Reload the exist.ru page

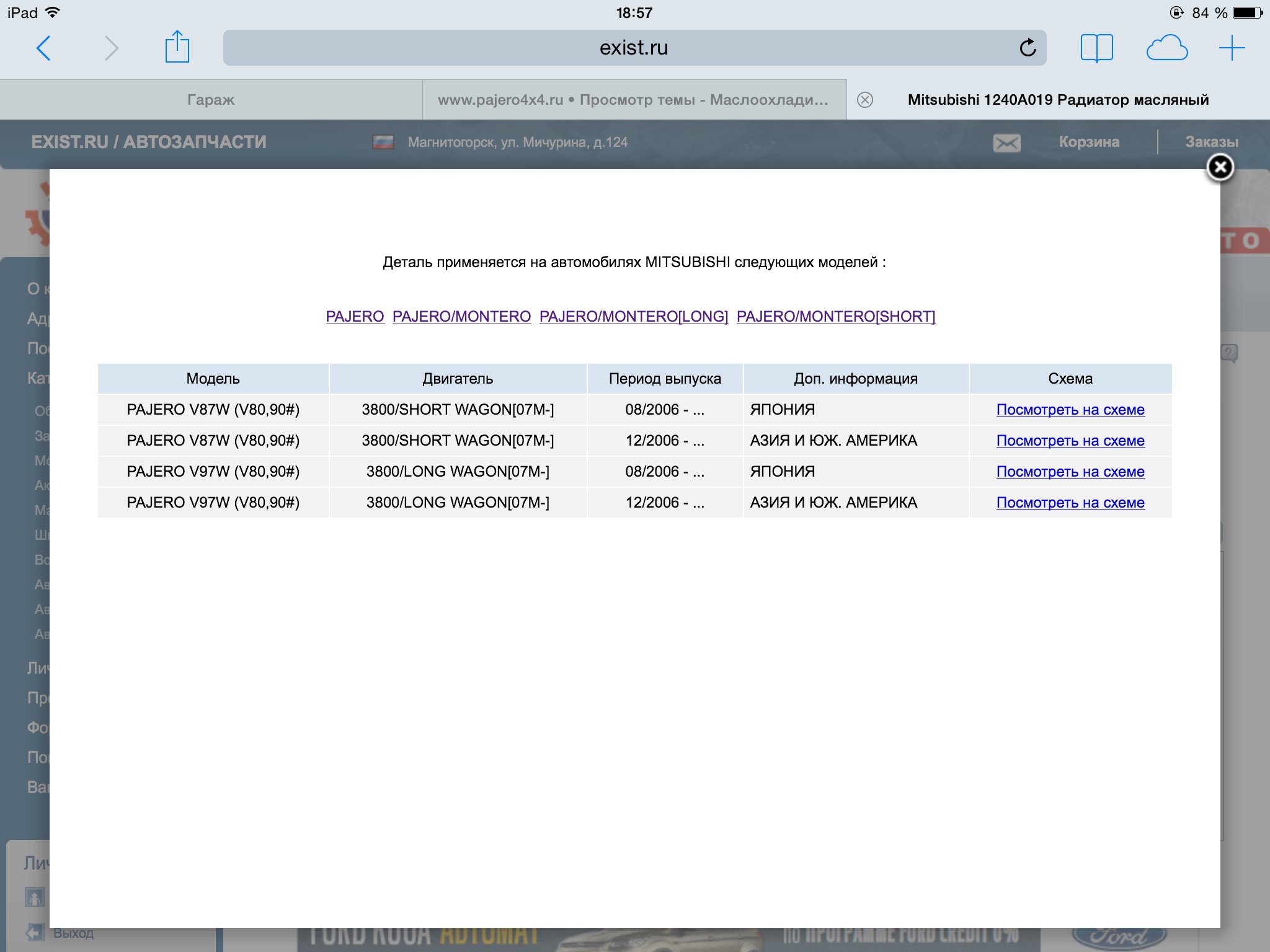click(1028, 48)
